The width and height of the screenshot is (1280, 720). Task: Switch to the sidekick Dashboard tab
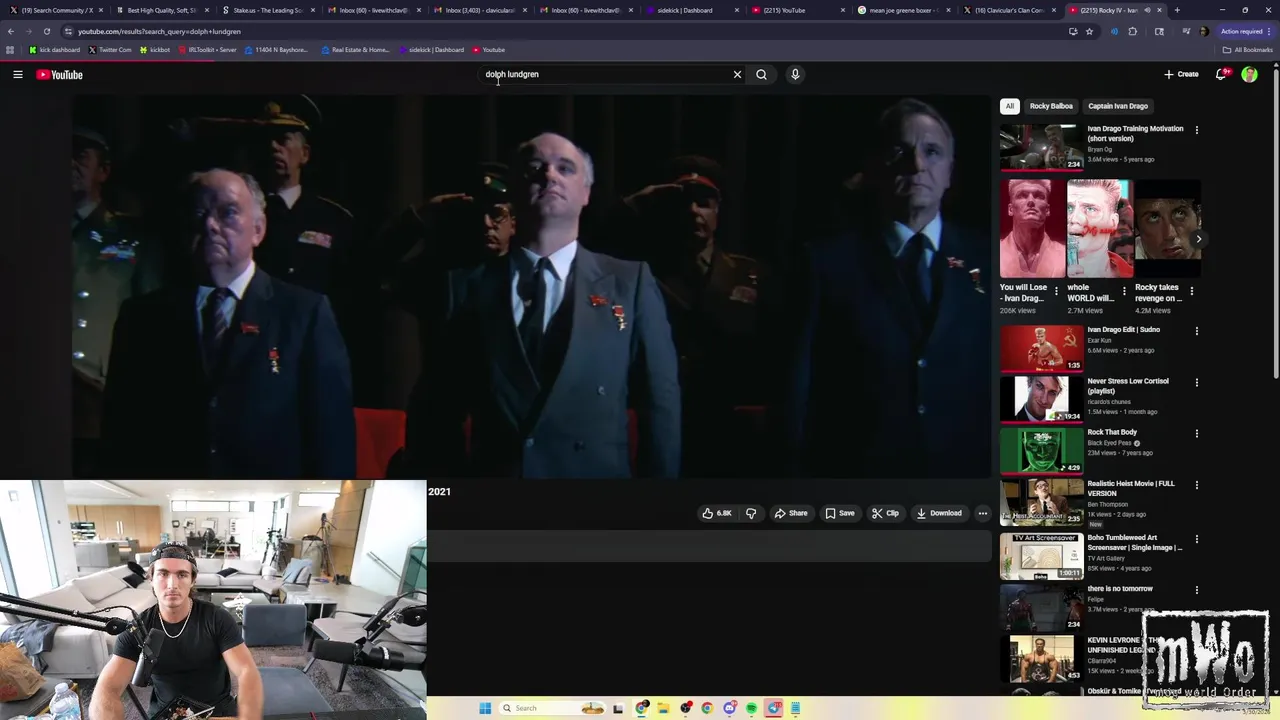(x=693, y=10)
